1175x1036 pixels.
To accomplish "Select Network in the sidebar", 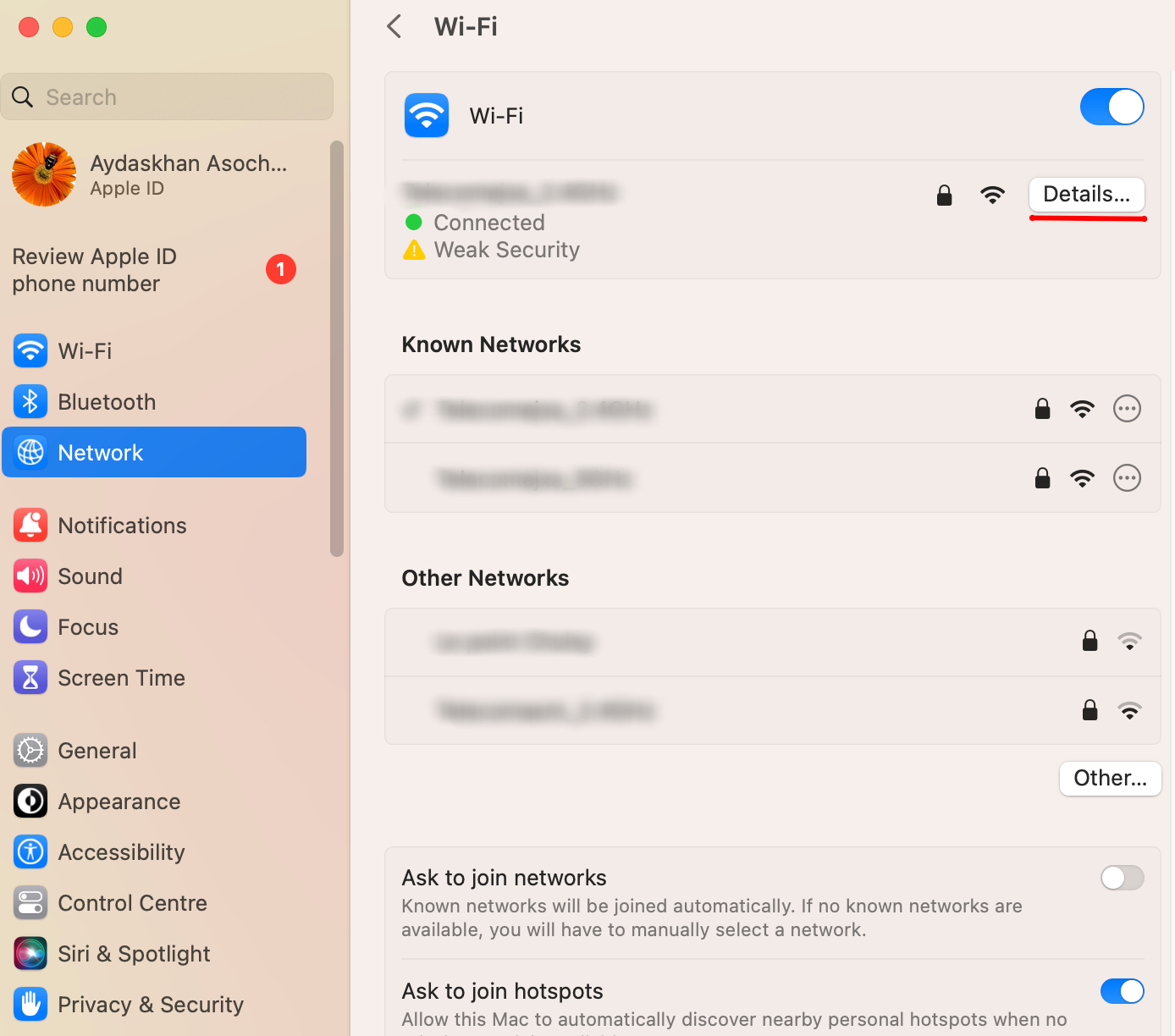I will coord(154,453).
